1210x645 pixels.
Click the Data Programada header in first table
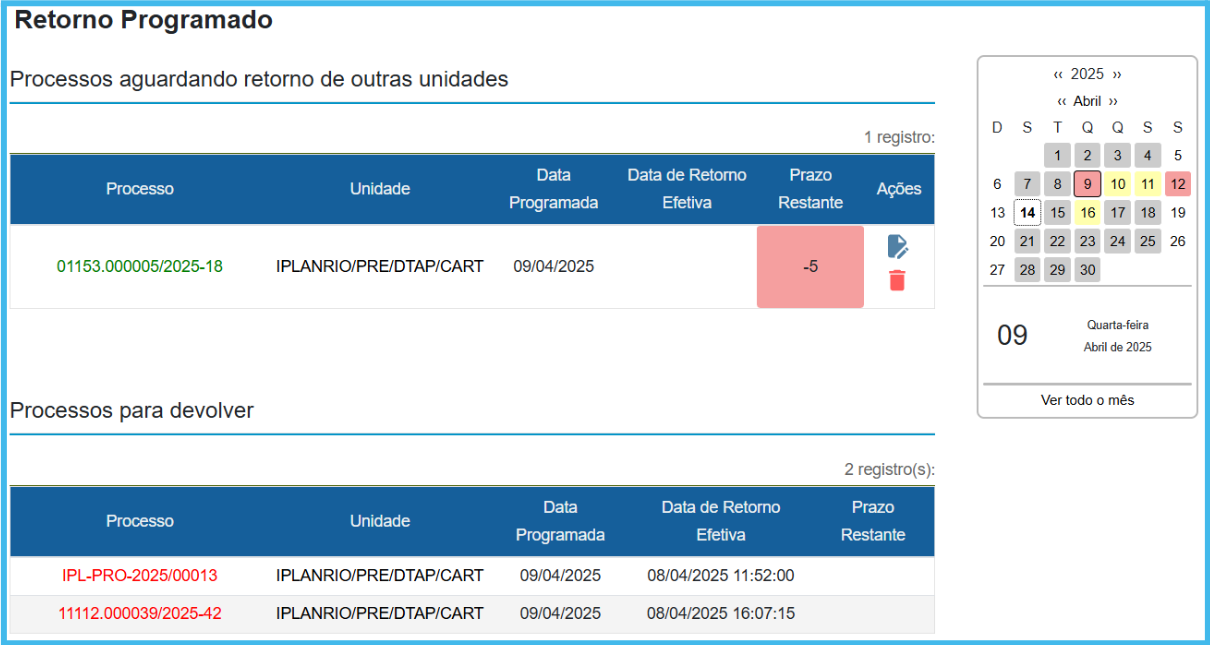[553, 189]
